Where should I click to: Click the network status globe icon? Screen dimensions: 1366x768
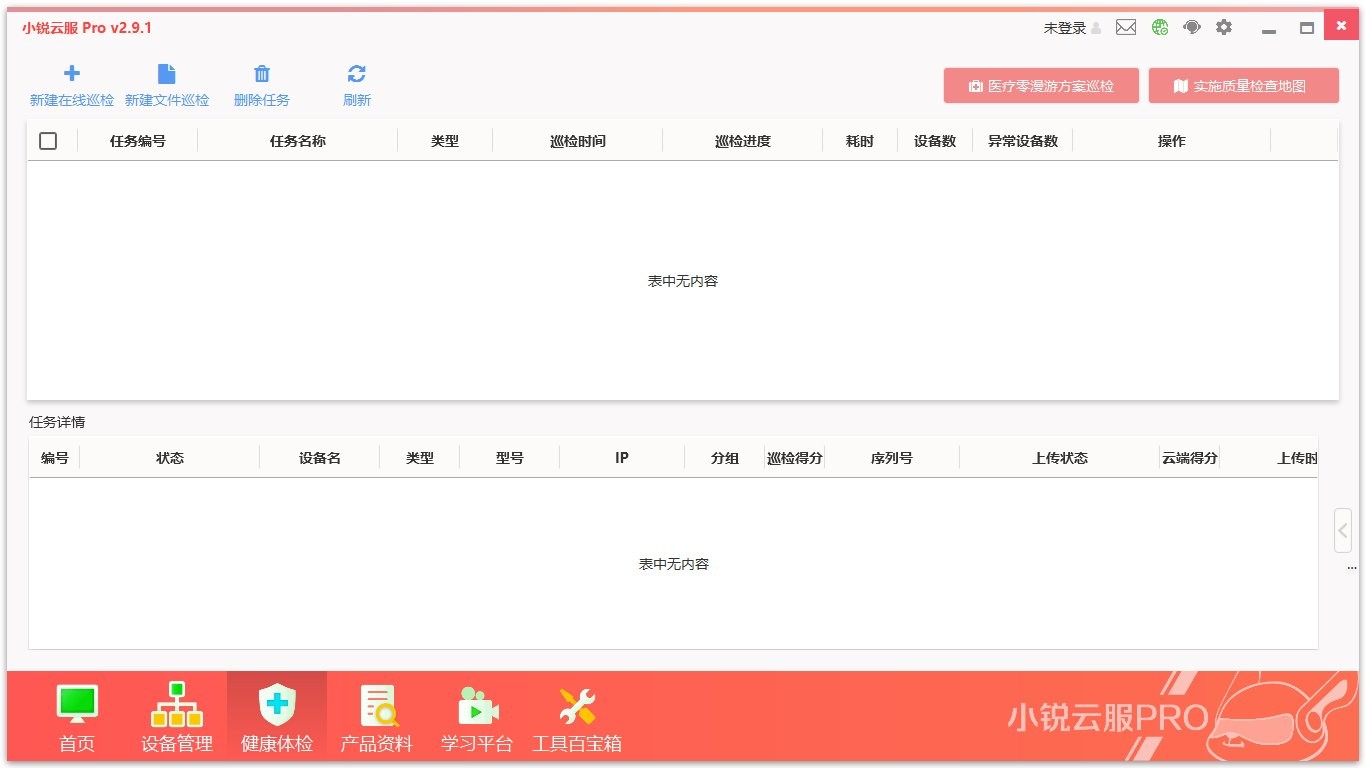pos(1159,27)
